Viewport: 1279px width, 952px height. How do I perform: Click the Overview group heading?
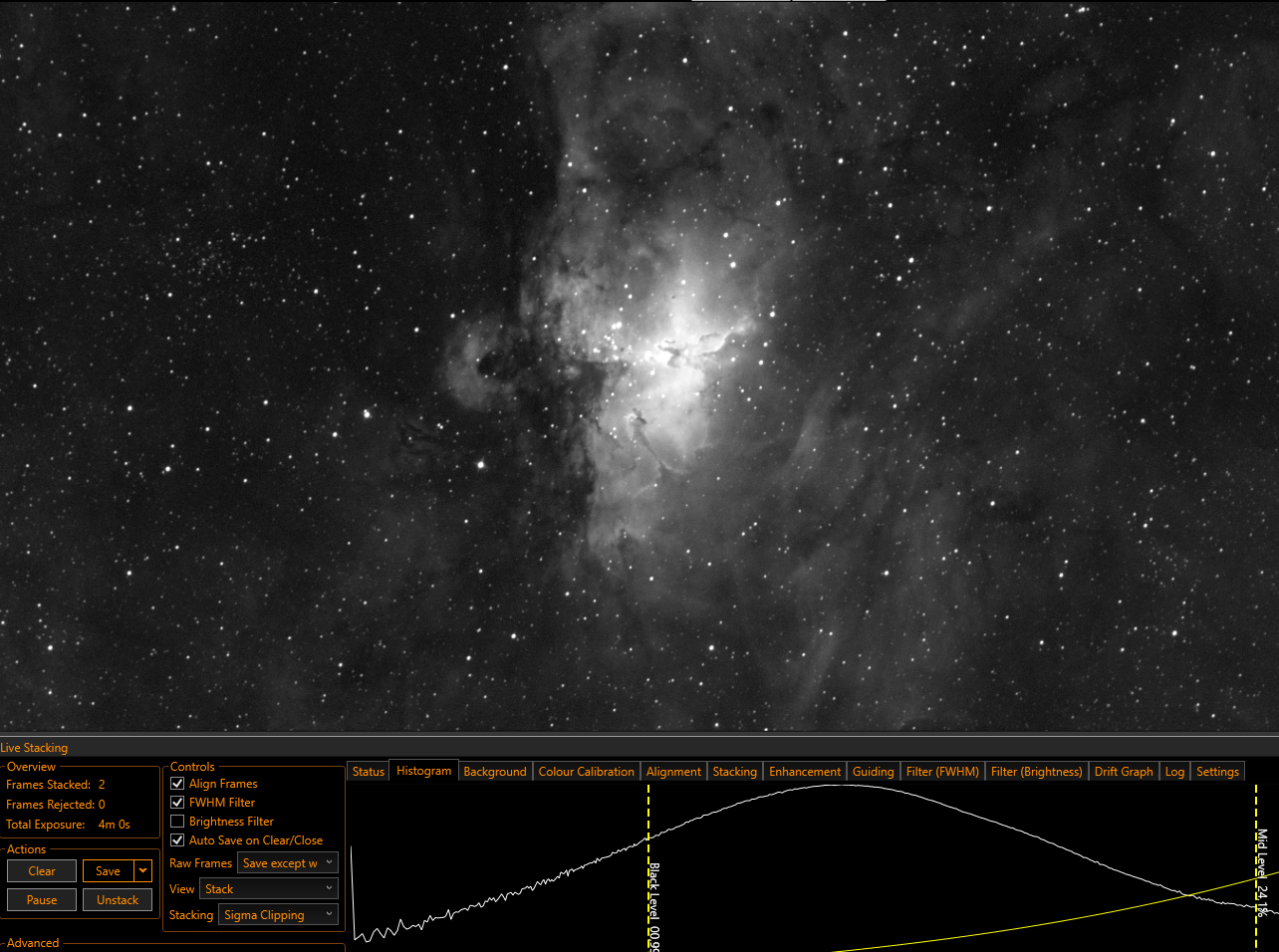32,767
